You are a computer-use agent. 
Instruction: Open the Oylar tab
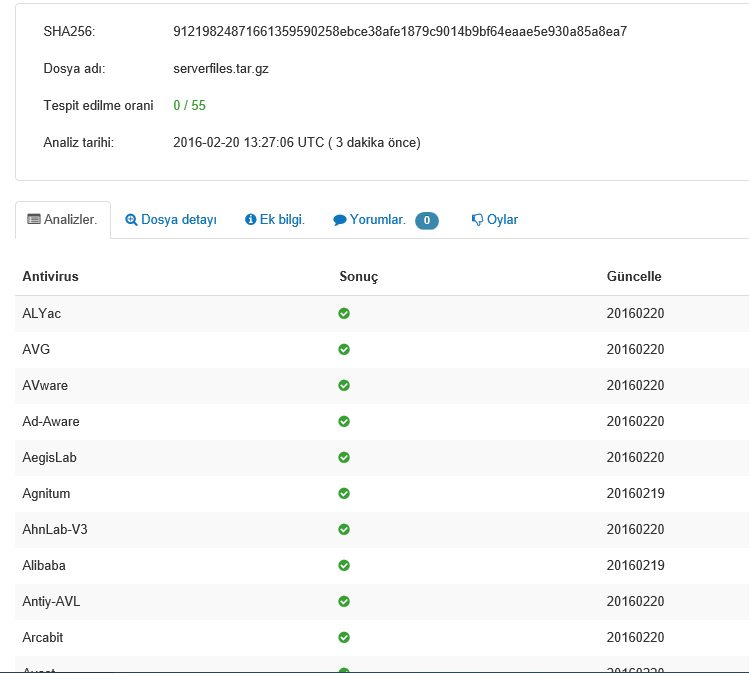495,220
